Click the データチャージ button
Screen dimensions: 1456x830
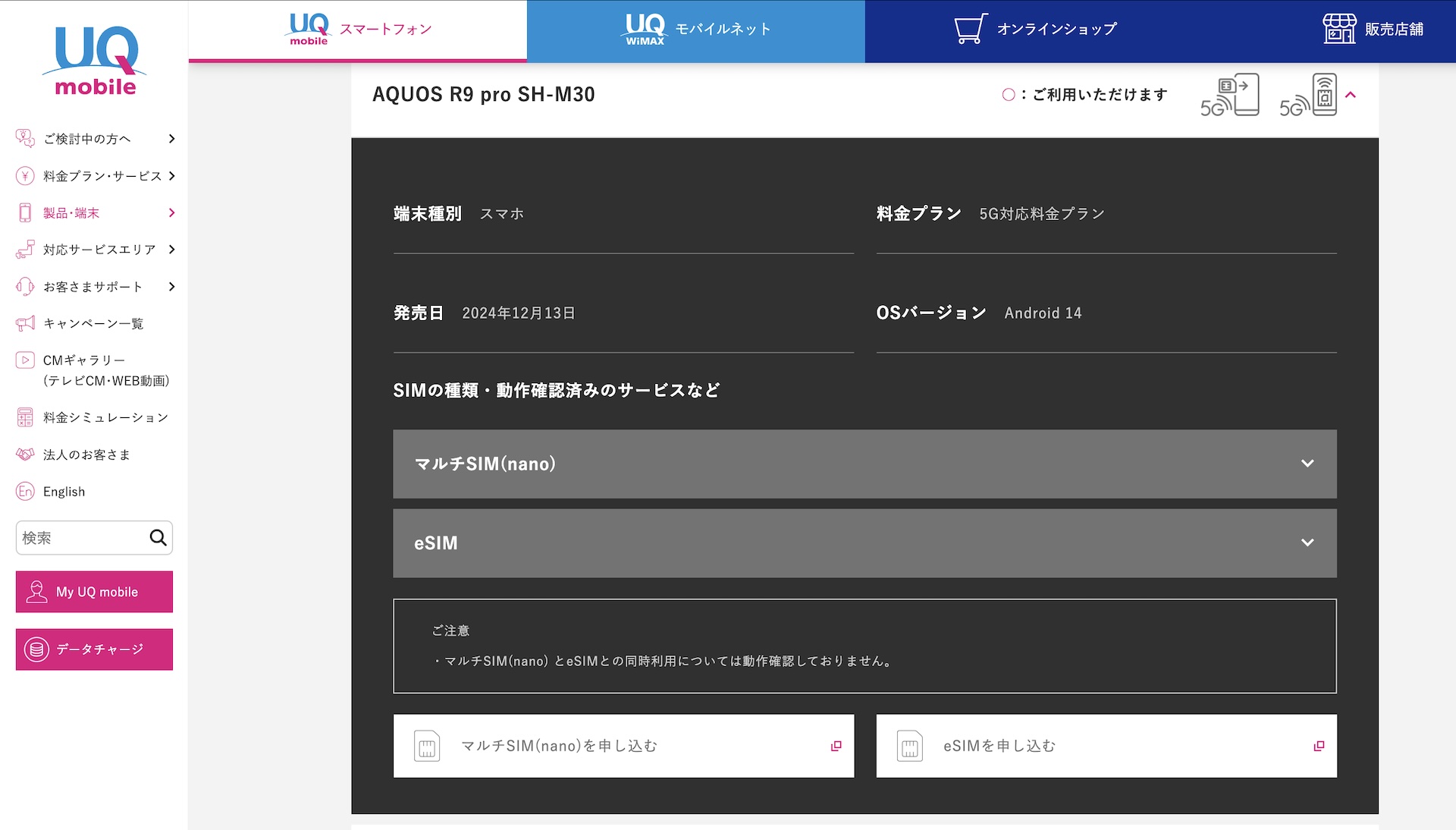(94, 649)
